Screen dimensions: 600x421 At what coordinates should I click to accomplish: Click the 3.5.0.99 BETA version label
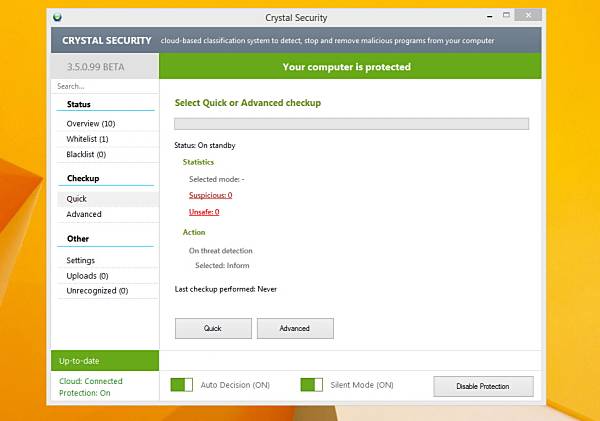tap(96, 67)
